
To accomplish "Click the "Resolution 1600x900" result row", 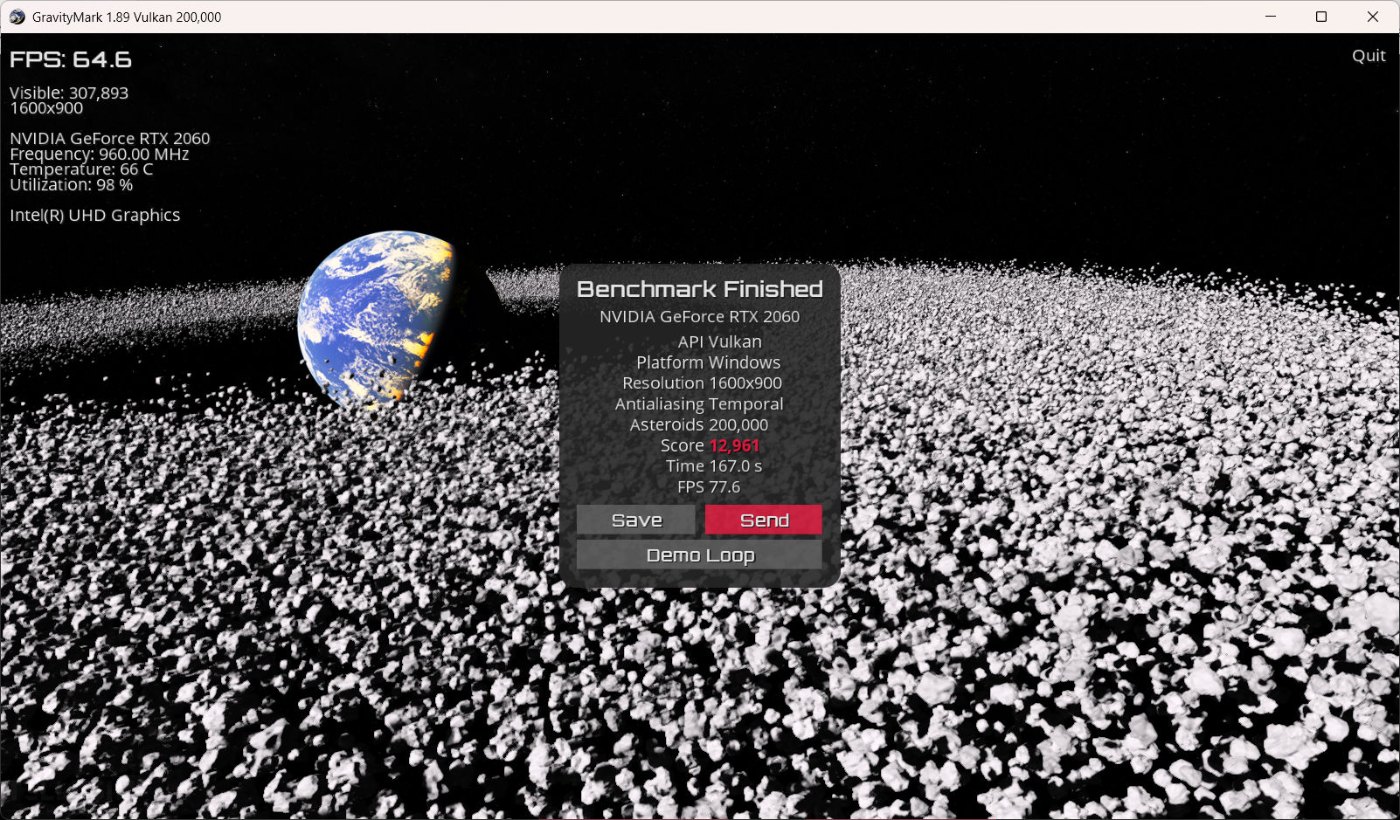I will (x=702, y=383).
